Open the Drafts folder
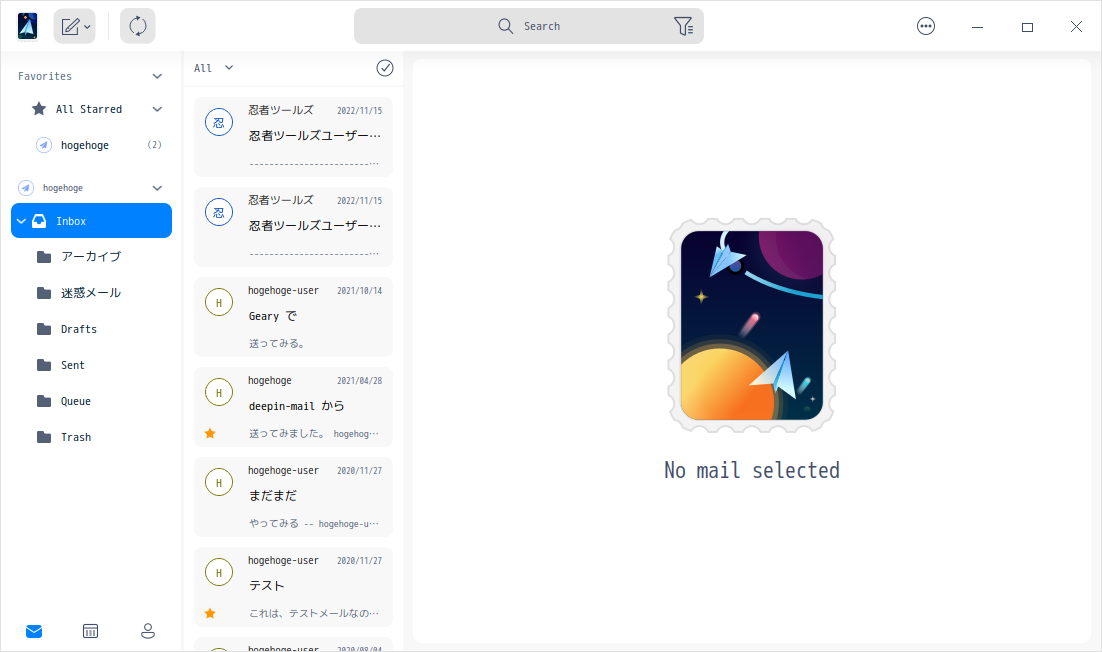The image size is (1102, 652). (x=91, y=329)
